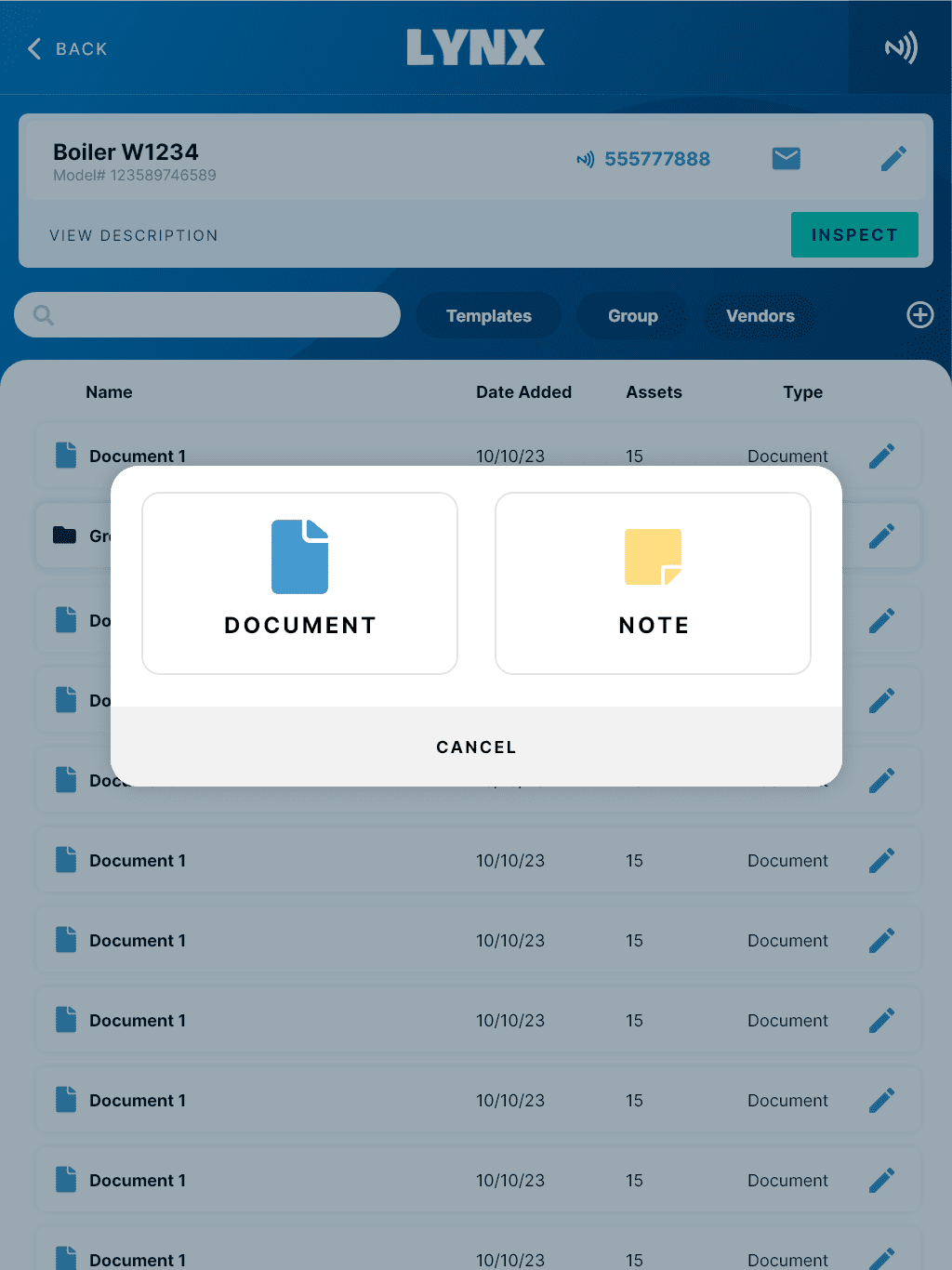Cancel the add item dialog
952x1270 pixels.
[476, 747]
